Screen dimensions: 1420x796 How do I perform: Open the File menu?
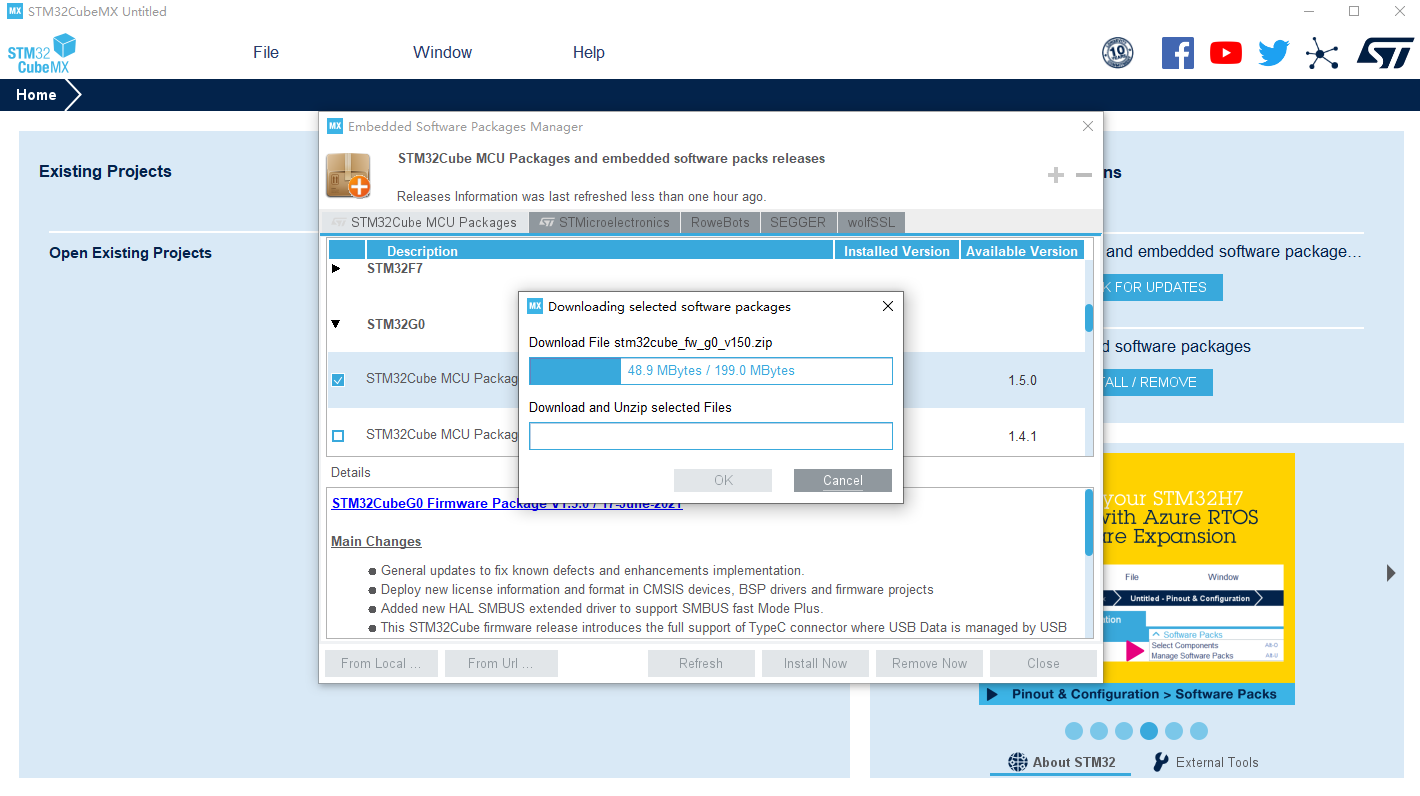(x=266, y=52)
